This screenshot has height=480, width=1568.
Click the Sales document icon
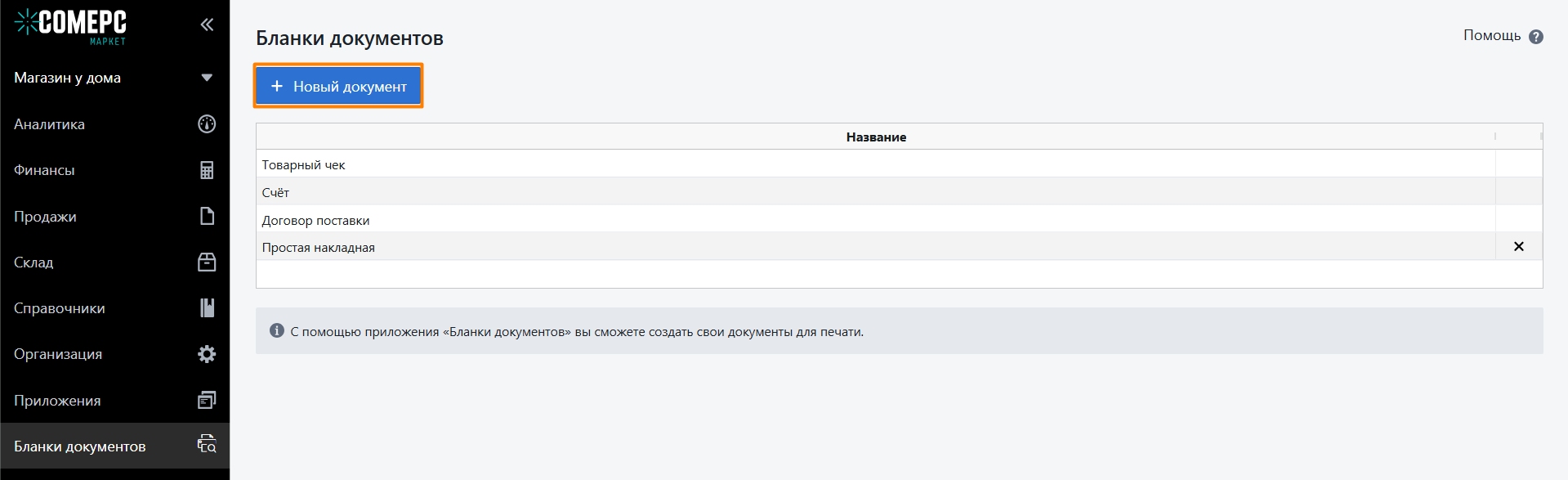click(207, 216)
